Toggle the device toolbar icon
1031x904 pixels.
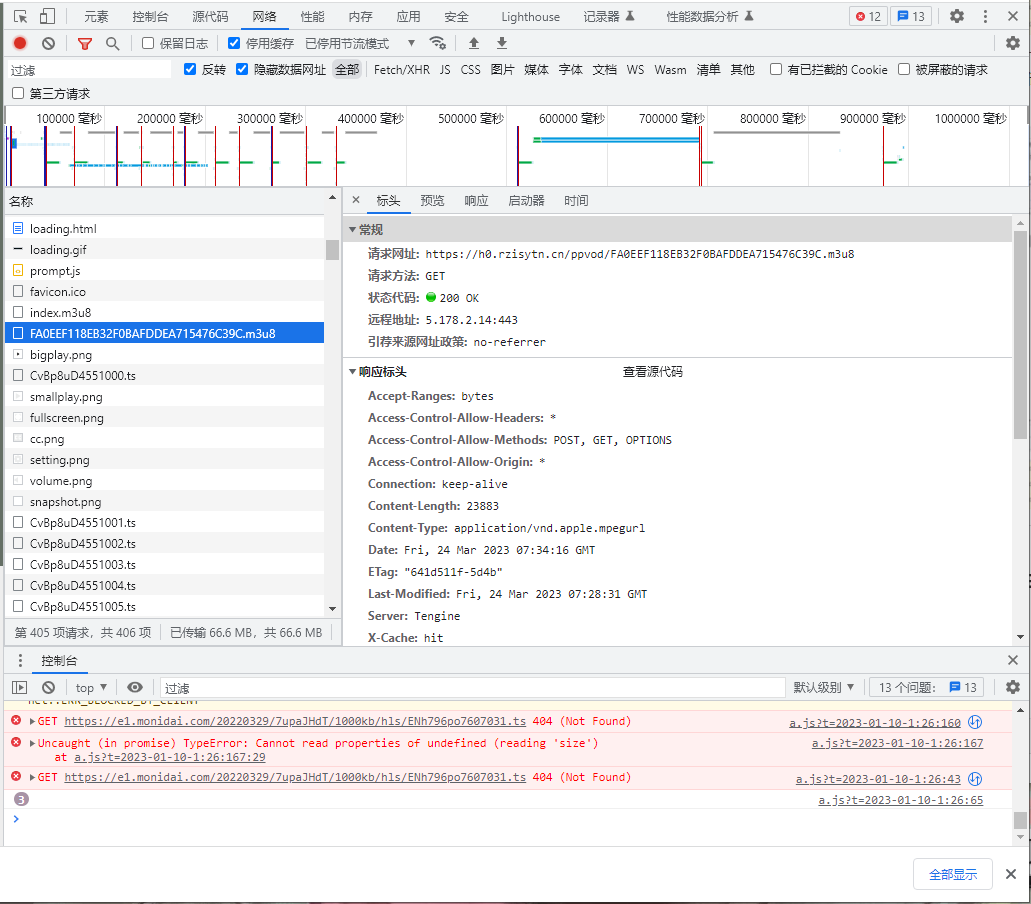pos(47,16)
